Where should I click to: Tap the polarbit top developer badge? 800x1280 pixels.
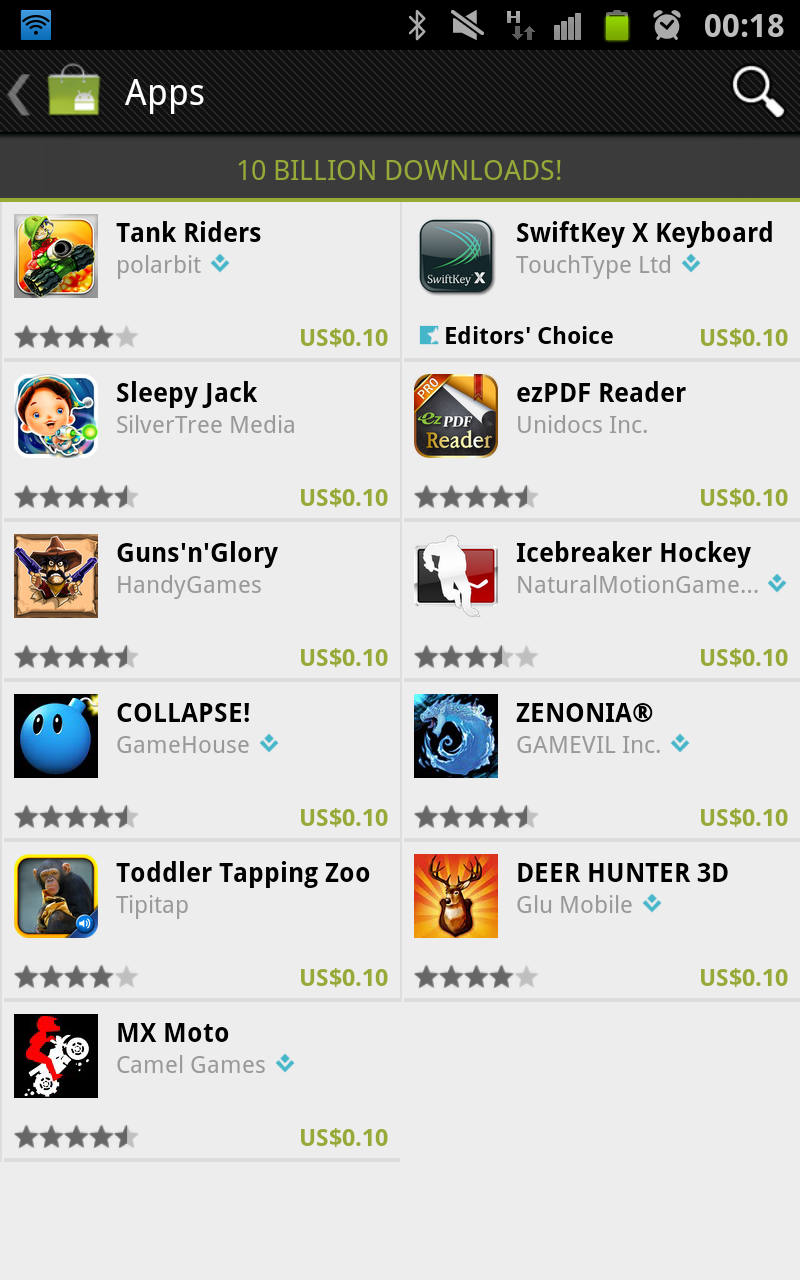pos(220,264)
